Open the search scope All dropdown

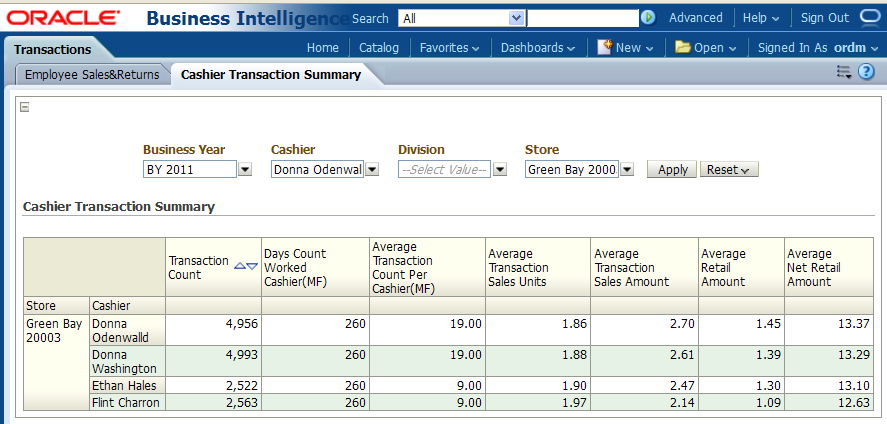point(516,18)
